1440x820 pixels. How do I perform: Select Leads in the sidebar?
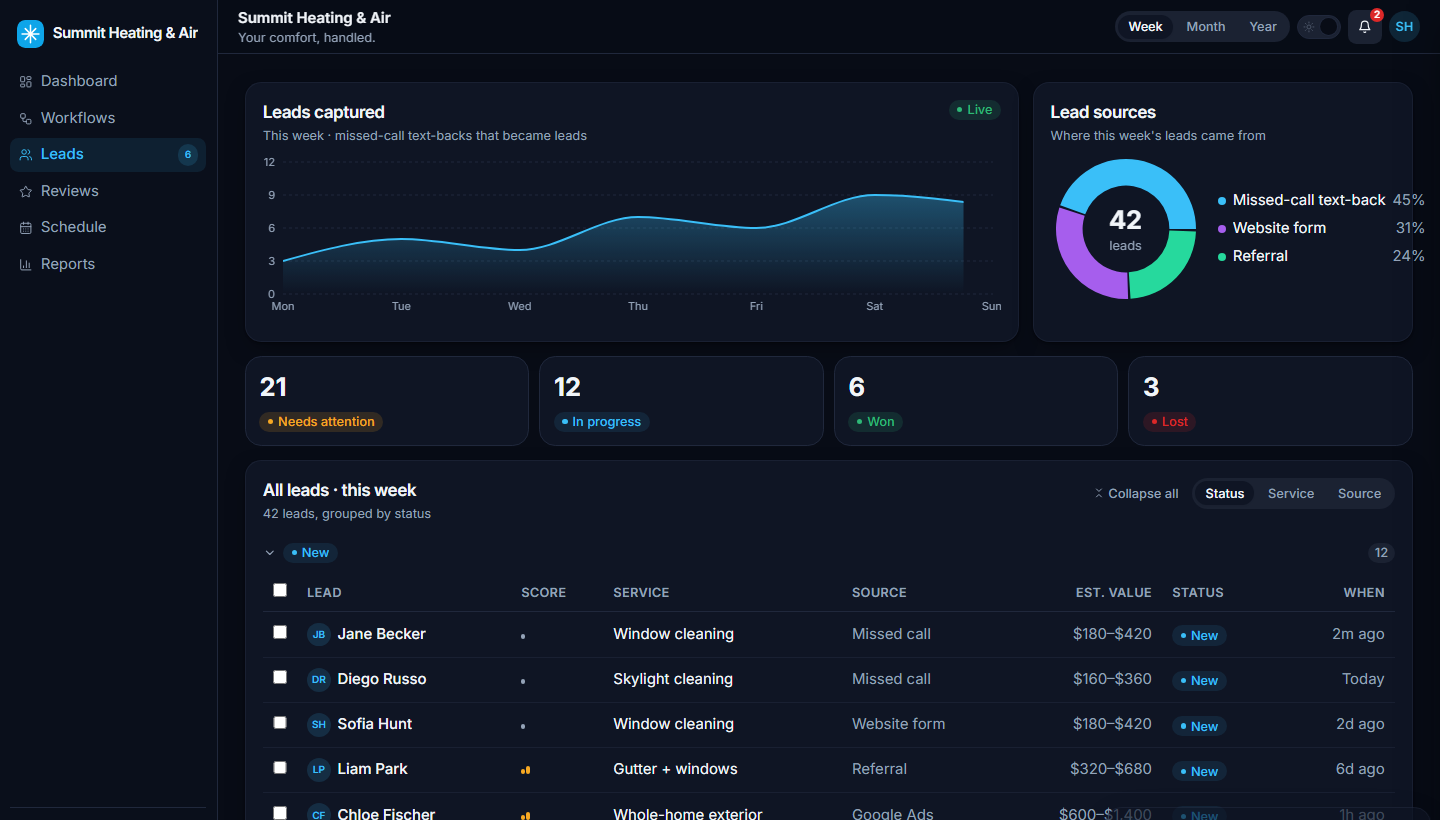point(108,154)
